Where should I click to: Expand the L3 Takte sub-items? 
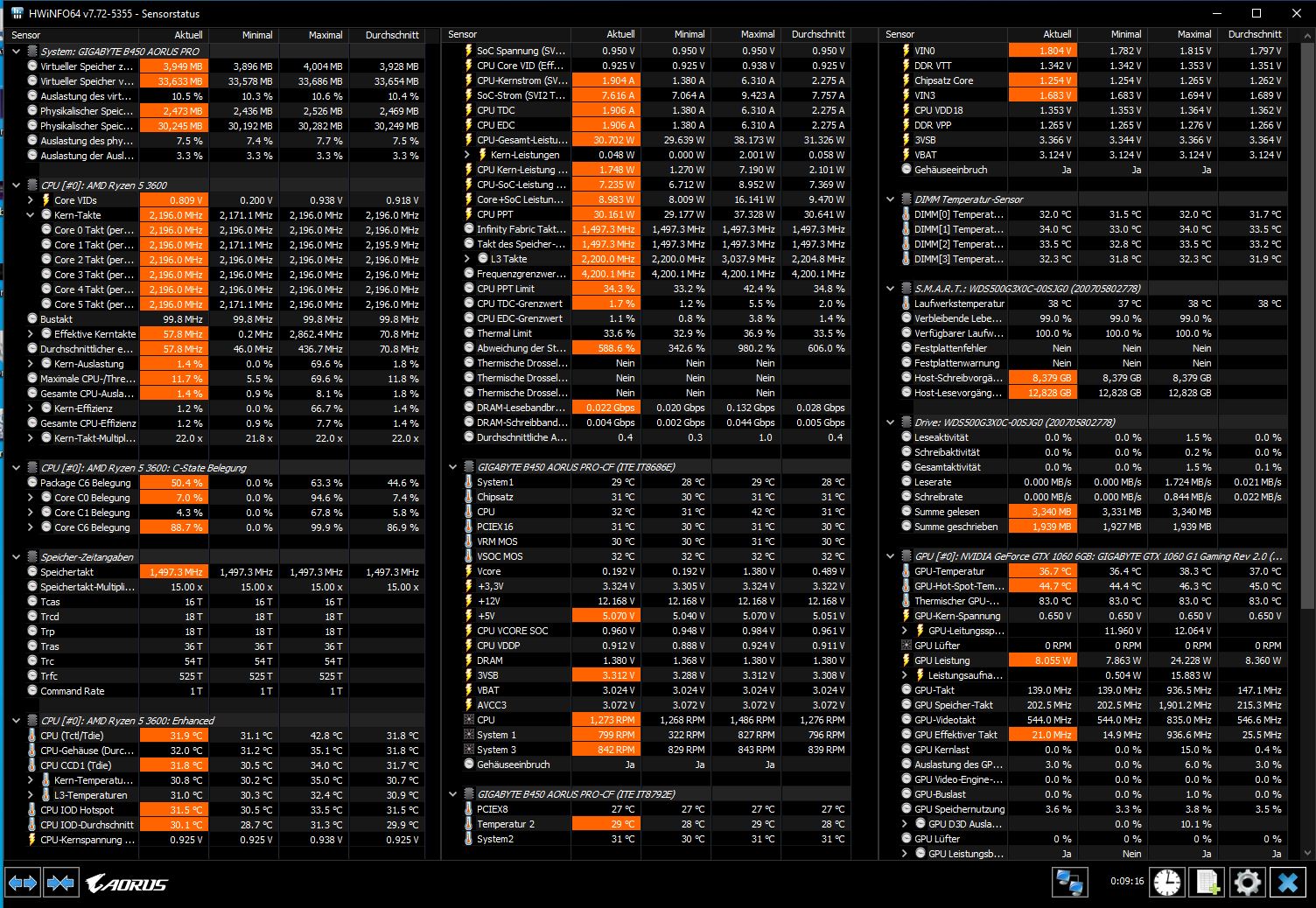click(x=467, y=259)
